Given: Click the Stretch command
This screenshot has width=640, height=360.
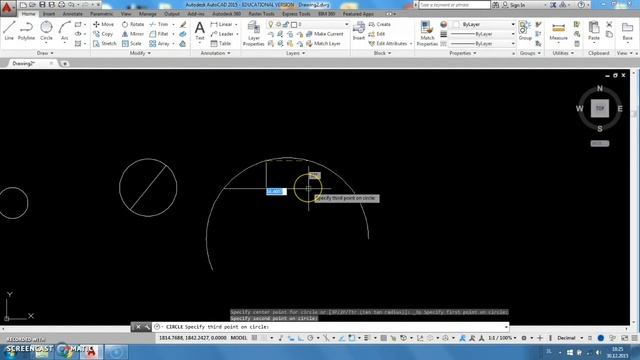Looking at the screenshot, I should click(x=105, y=43).
